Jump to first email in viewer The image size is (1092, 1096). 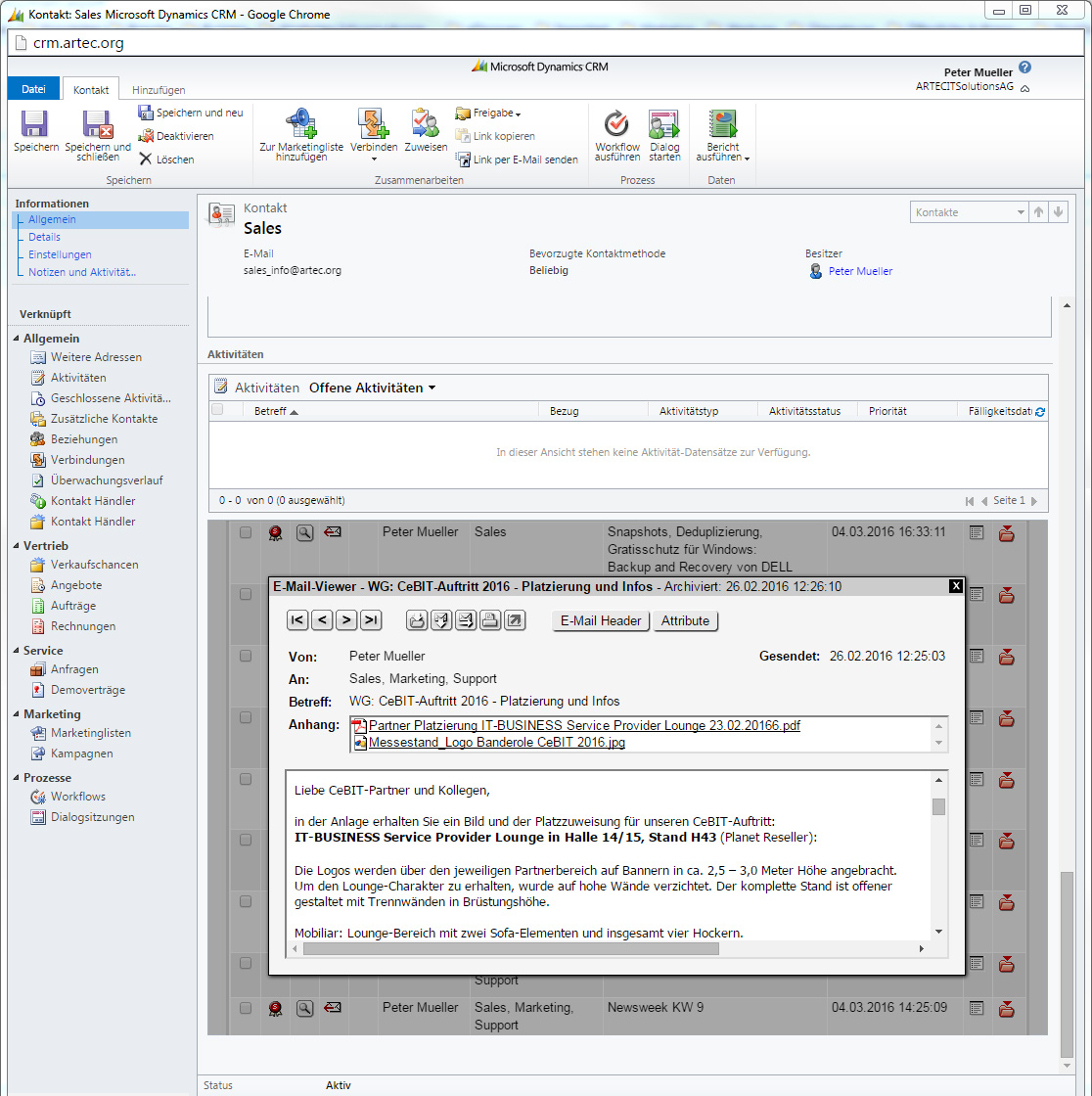[x=297, y=620]
